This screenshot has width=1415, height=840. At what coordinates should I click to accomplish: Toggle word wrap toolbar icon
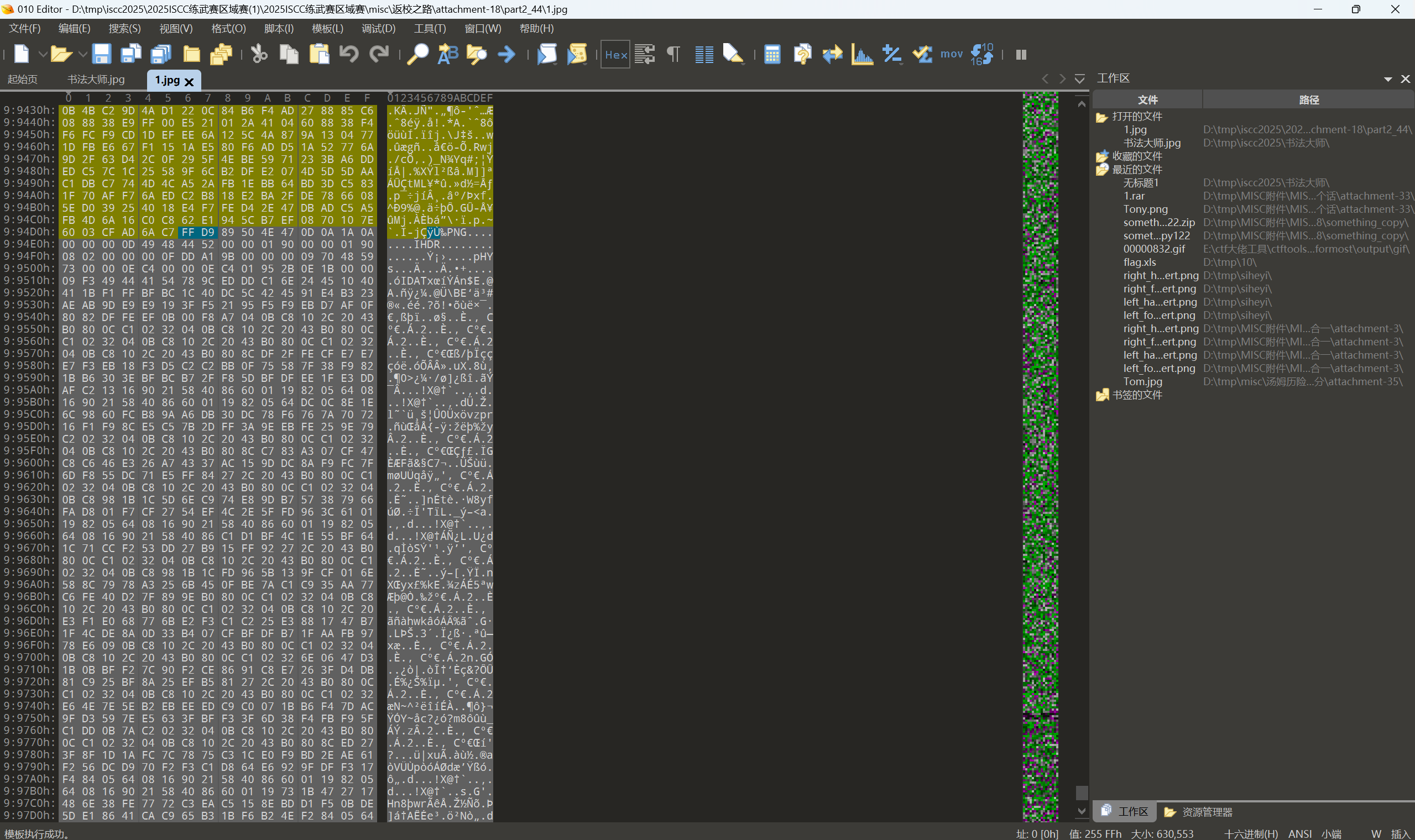645,54
